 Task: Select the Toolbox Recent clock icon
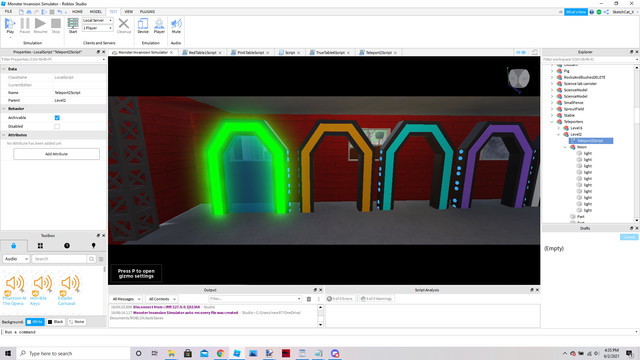(67, 246)
